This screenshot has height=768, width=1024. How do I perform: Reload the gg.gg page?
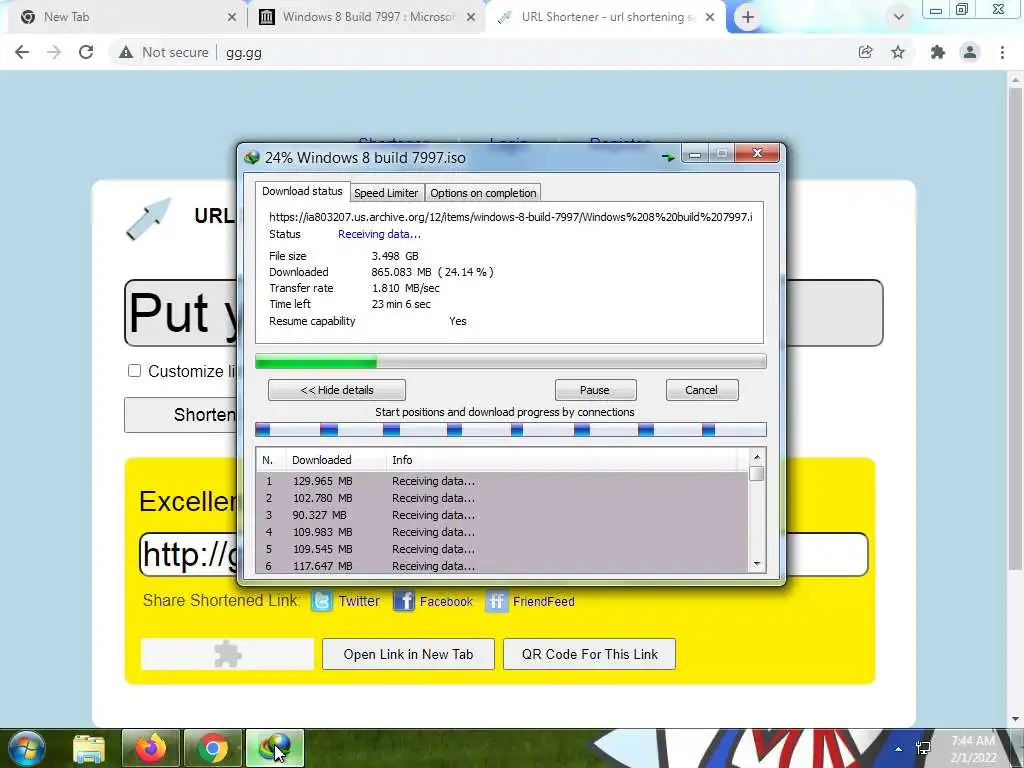pos(86,52)
